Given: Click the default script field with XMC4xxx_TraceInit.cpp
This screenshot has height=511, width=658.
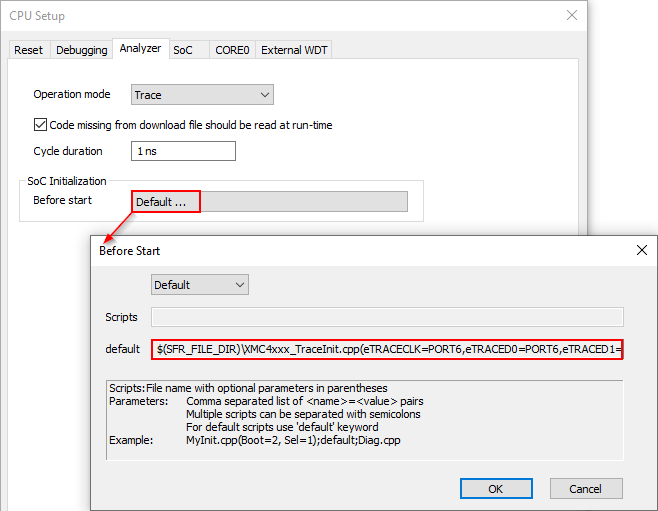Looking at the screenshot, I should coord(388,348).
